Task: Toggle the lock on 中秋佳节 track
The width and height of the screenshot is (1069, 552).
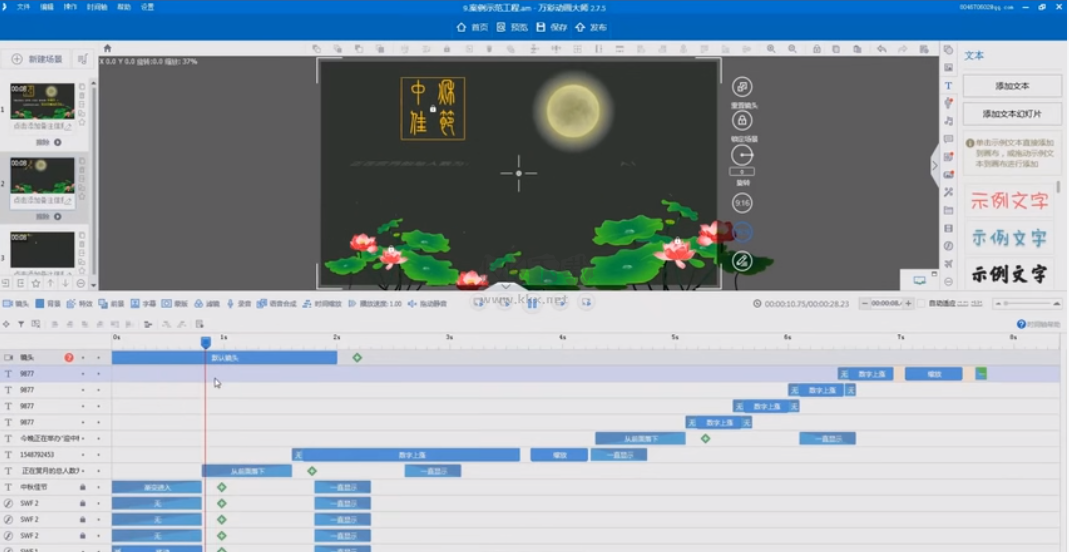Action: click(x=82, y=487)
